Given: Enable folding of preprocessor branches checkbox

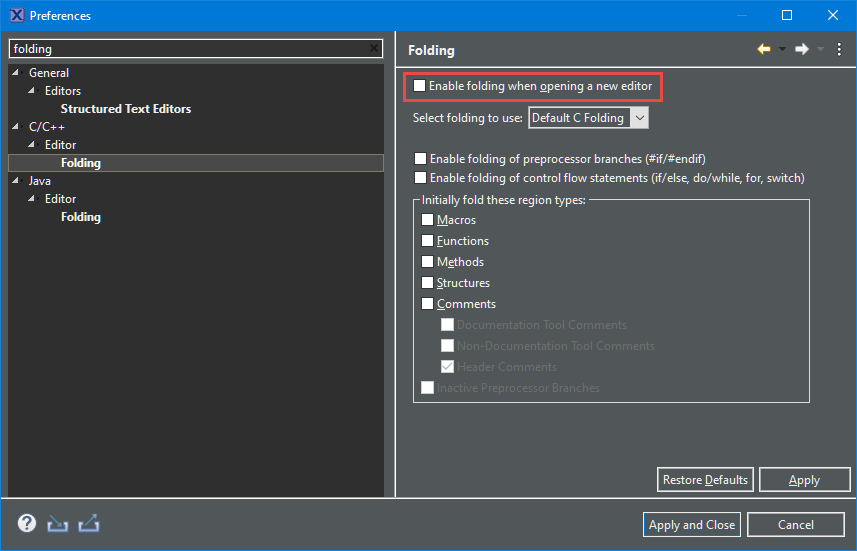Looking at the screenshot, I should (421, 159).
